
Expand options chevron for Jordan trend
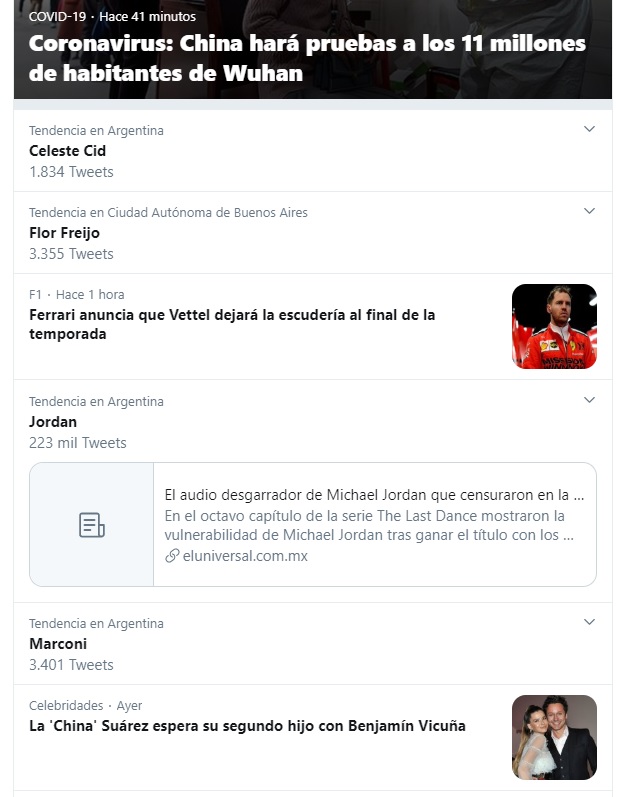(589, 400)
